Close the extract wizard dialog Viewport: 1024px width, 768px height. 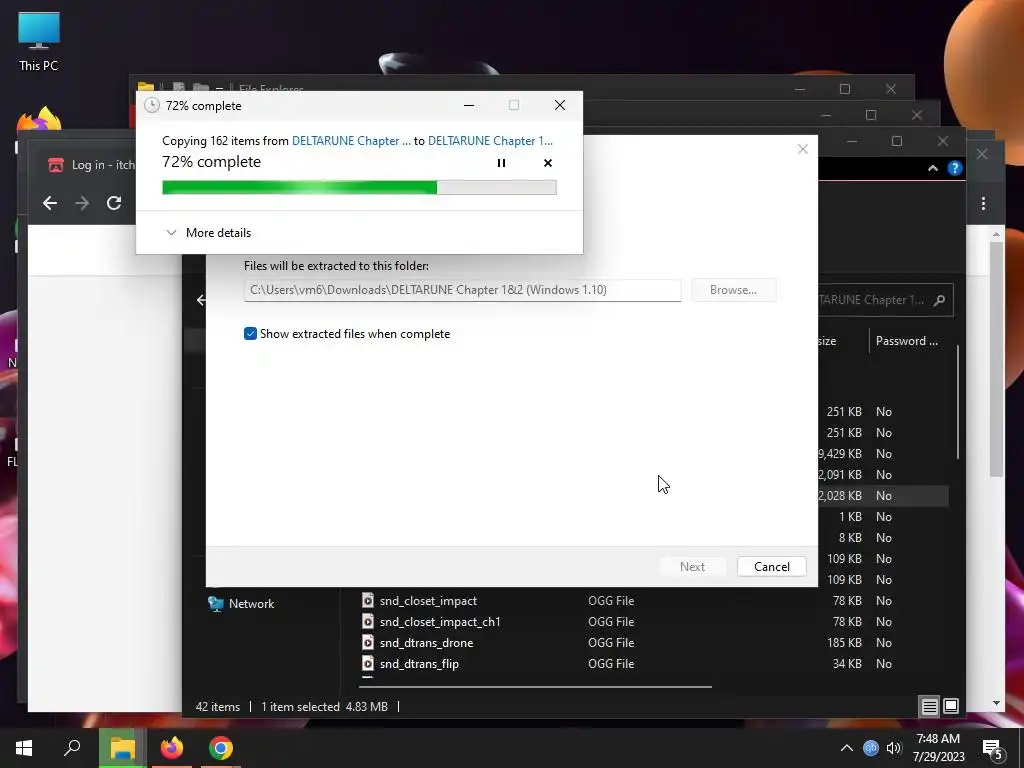803,149
